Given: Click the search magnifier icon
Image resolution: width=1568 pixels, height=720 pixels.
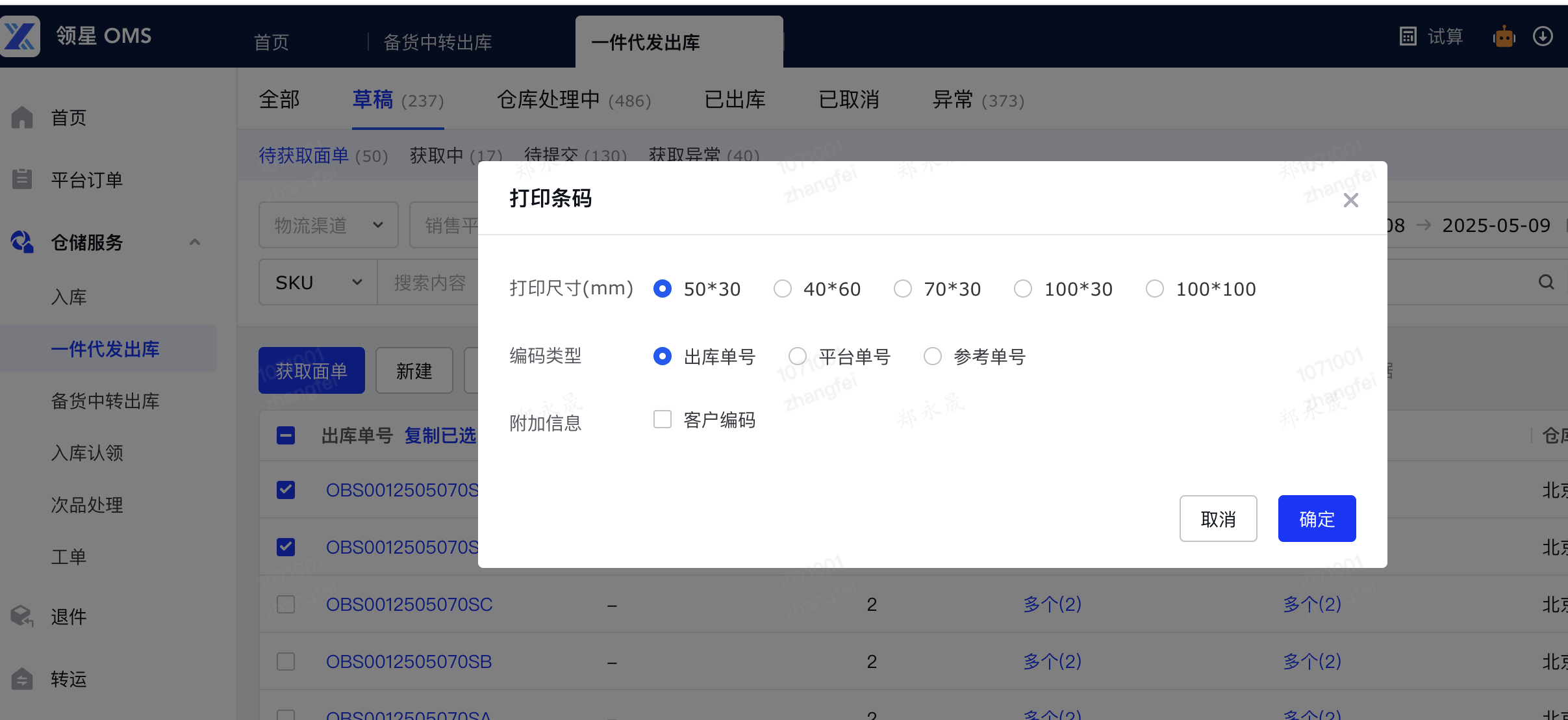Looking at the screenshot, I should (x=1547, y=282).
